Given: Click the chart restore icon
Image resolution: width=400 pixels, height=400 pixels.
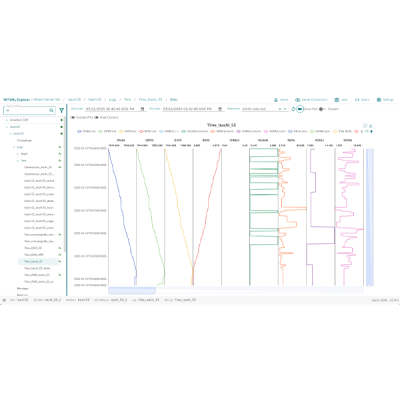Looking at the screenshot, I should tap(365, 126).
